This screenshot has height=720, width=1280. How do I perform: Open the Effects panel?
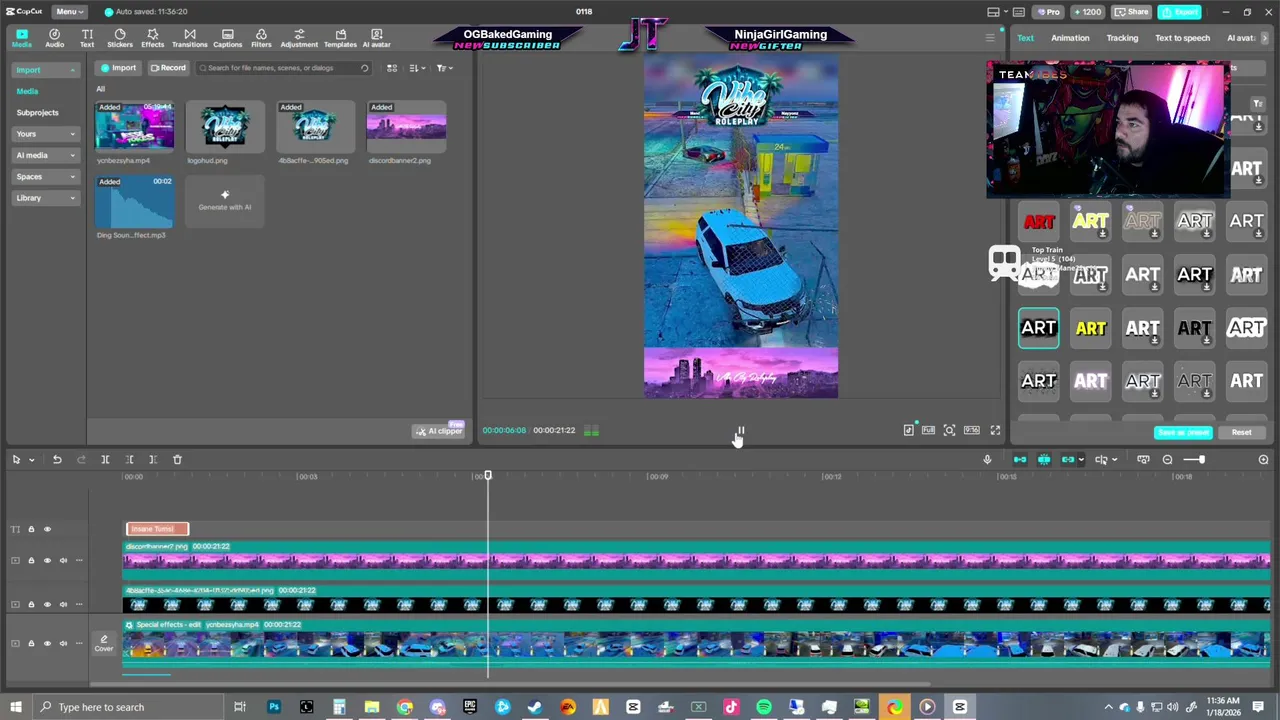[152, 38]
